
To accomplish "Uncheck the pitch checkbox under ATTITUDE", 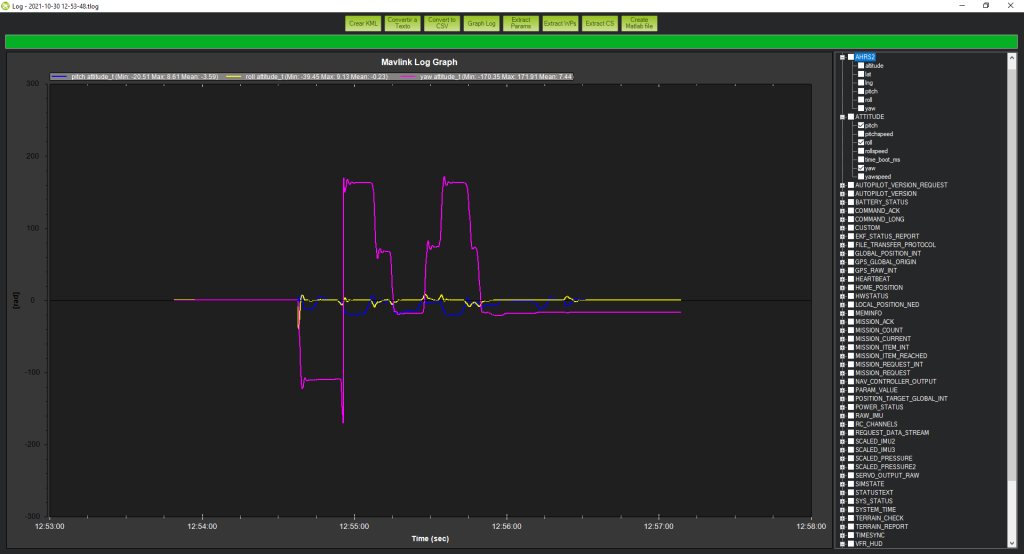I will point(860,125).
